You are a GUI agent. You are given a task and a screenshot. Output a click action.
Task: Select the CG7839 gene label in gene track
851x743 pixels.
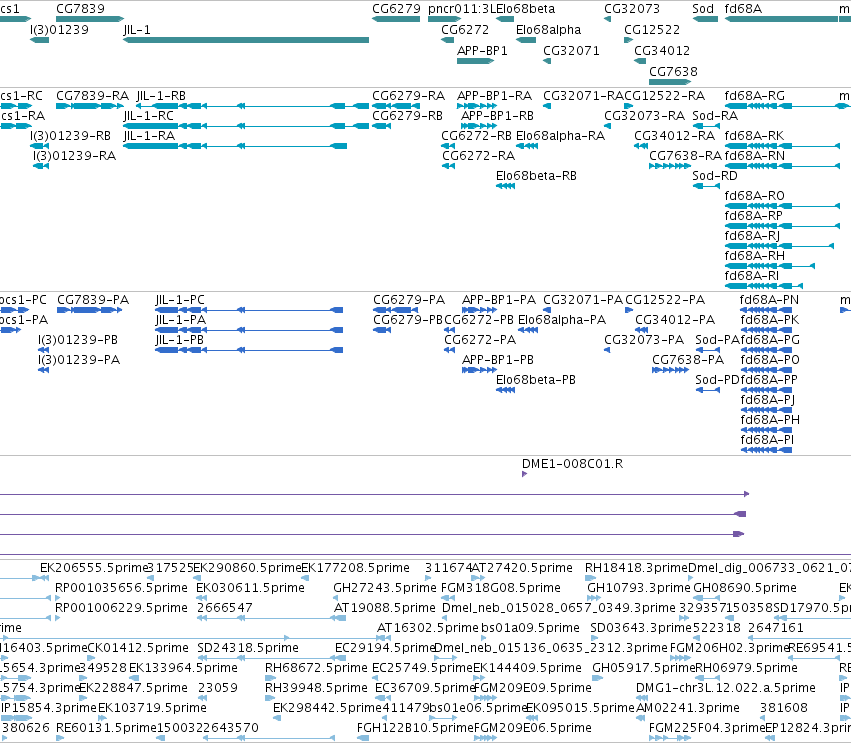pyautogui.click(x=80, y=9)
